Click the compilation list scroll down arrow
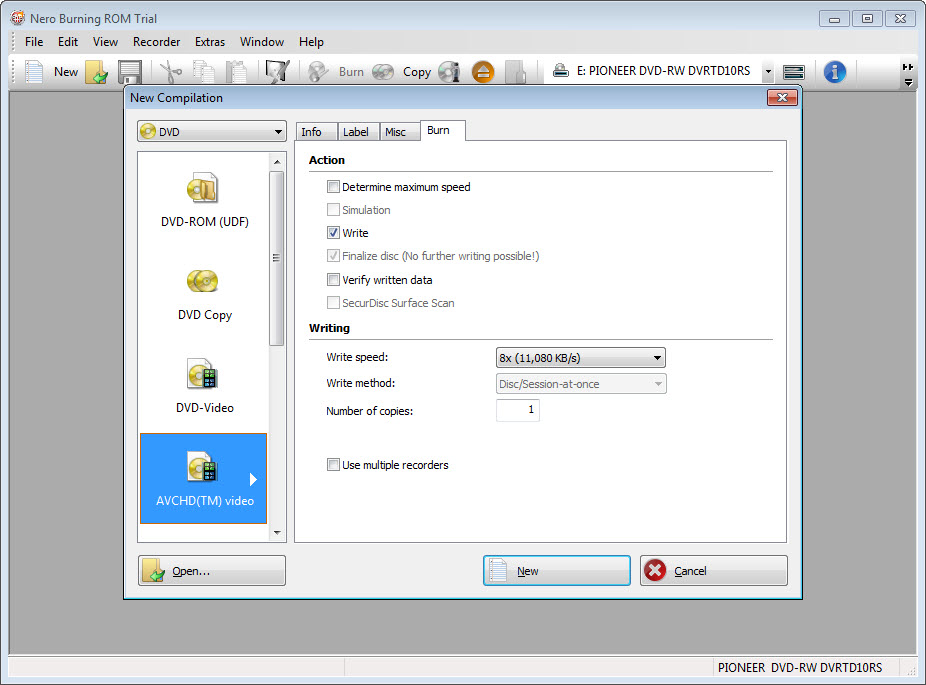 coord(276,533)
